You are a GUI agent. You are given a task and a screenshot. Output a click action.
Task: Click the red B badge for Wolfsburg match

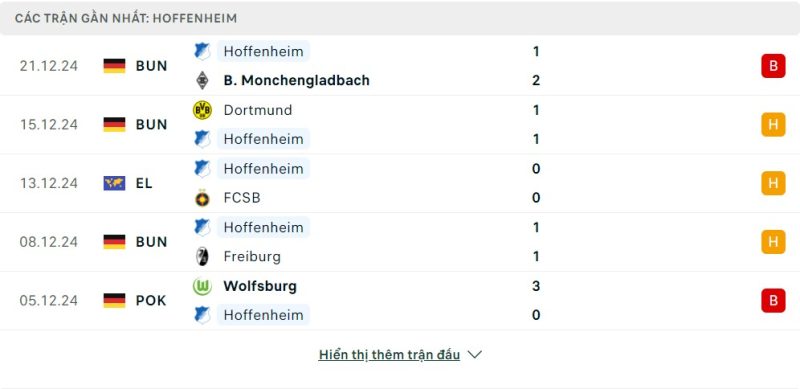[773, 300]
